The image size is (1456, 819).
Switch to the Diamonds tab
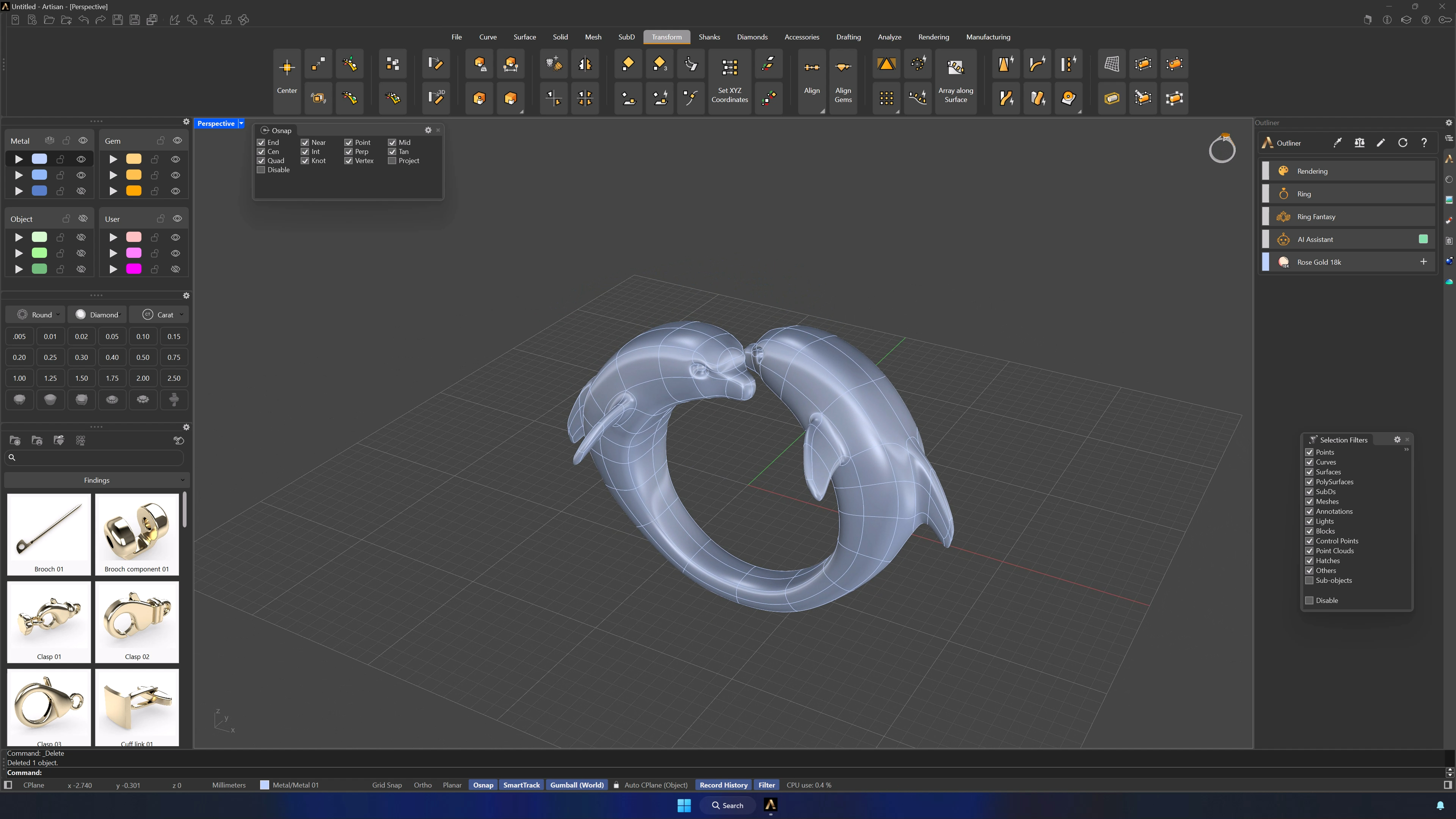click(x=752, y=37)
